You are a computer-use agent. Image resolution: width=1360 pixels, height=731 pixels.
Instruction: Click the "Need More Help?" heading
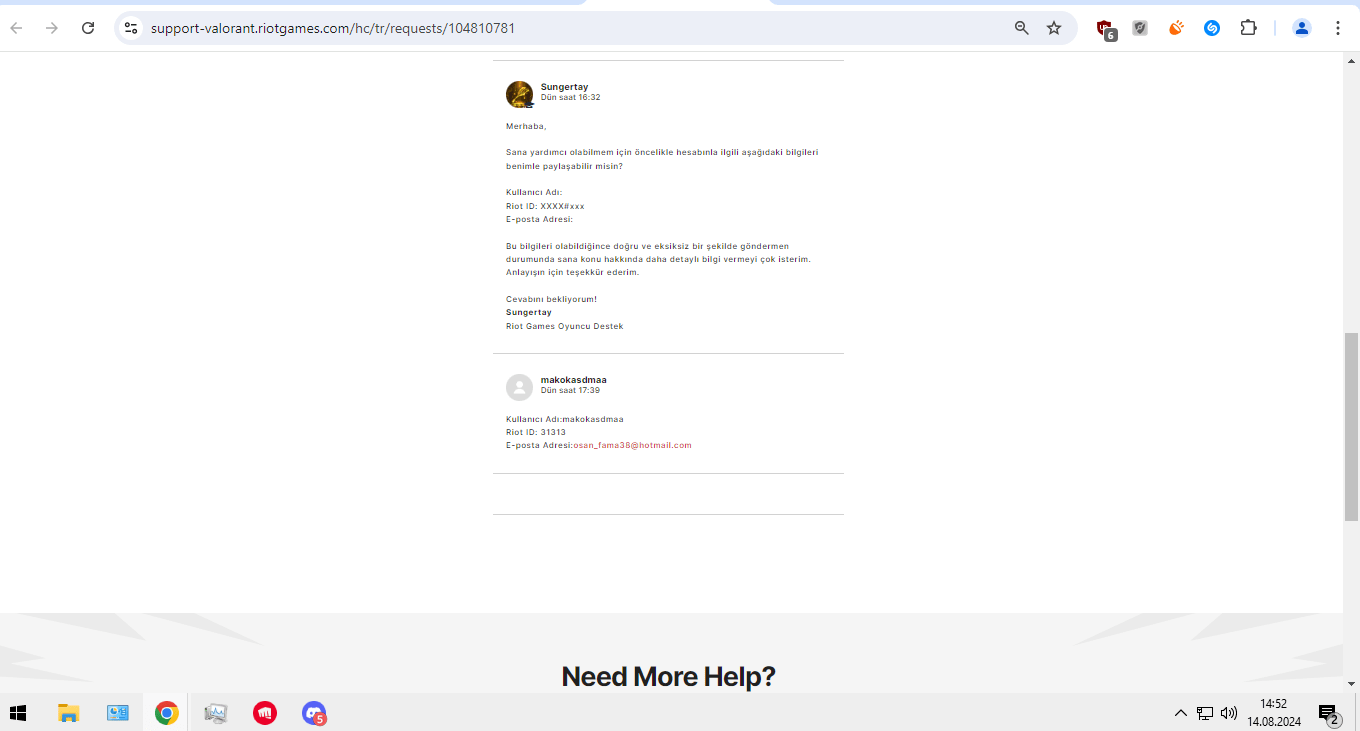668,677
